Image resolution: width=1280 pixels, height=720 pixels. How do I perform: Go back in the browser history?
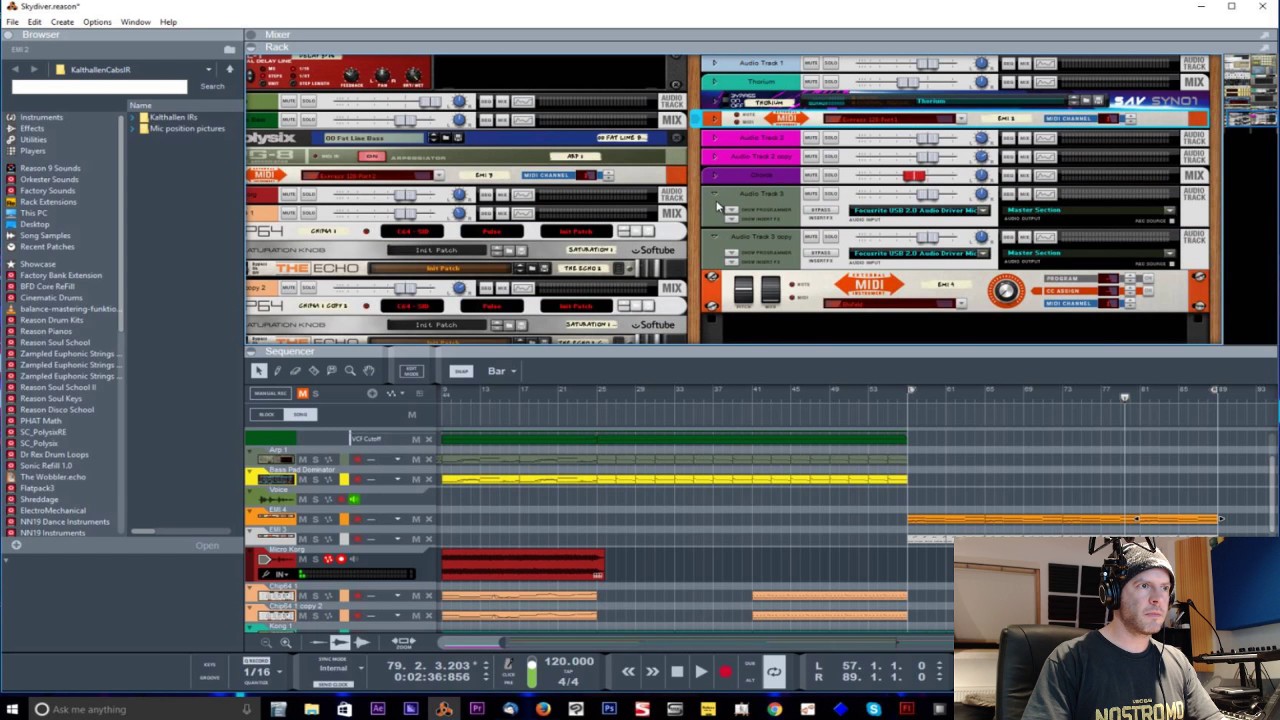(x=15, y=69)
